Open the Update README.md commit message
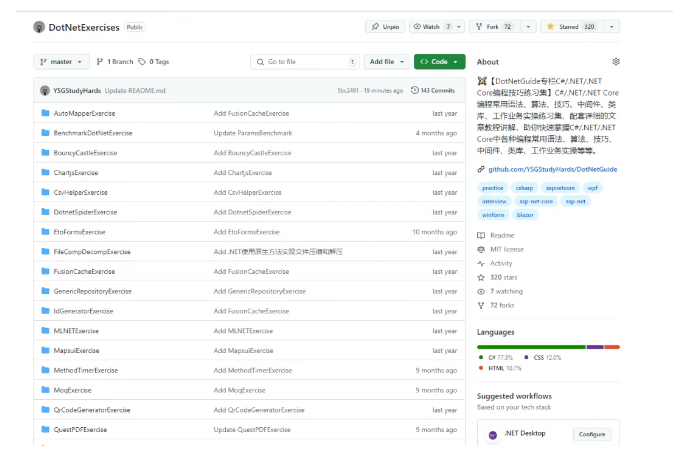Viewport: 678px width, 474px height. tap(135, 90)
